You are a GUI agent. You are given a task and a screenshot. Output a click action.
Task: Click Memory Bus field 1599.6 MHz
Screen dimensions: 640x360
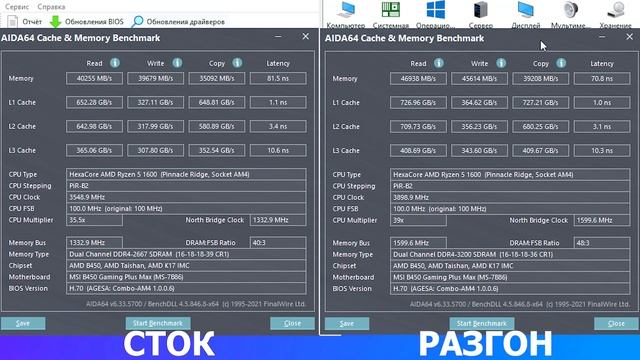(418, 243)
